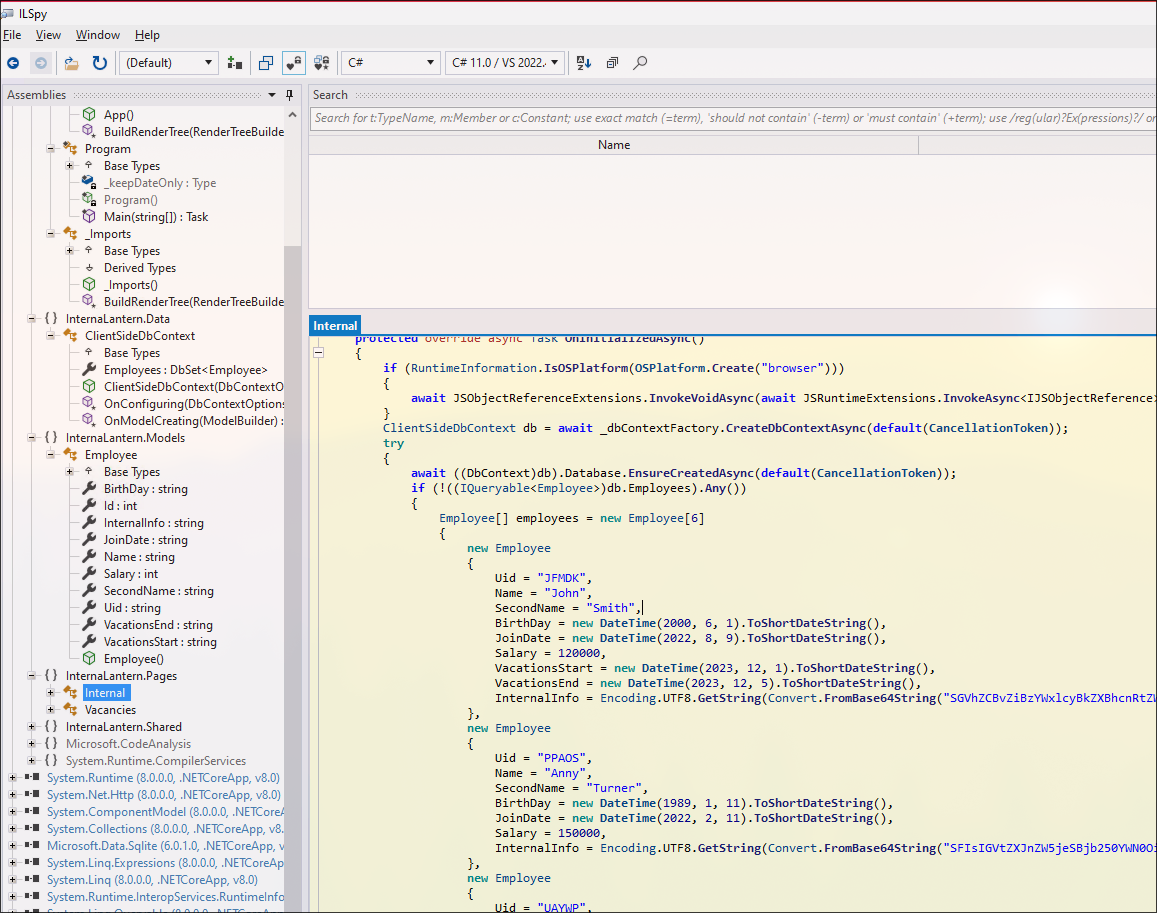Pin the Assemblies panel with pushpin icon

coord(290,95)
